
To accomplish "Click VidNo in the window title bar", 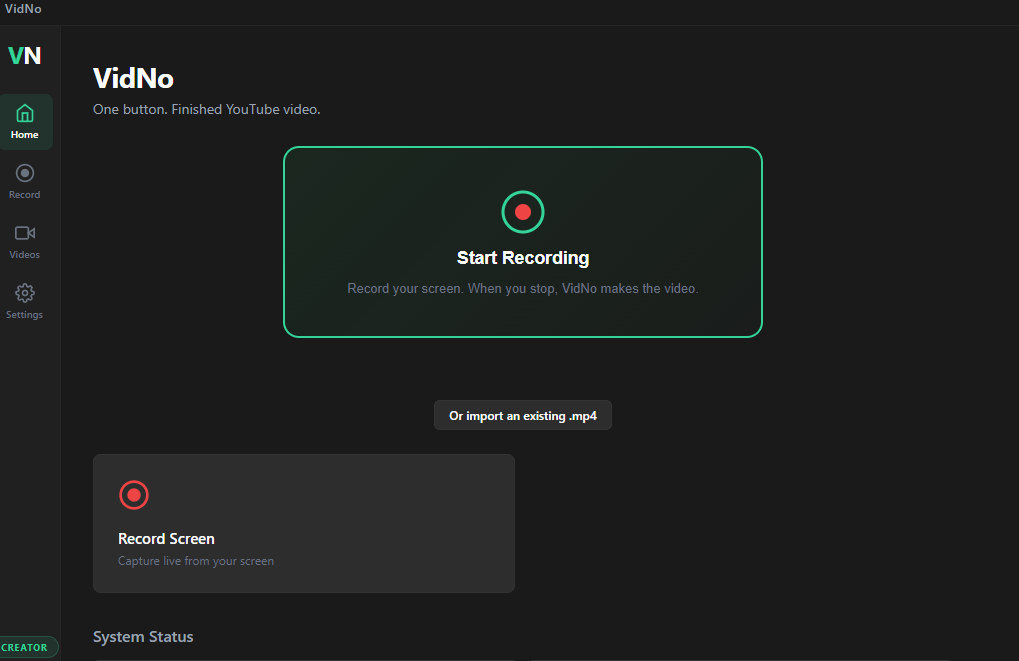I will click(x=22, y=11).
